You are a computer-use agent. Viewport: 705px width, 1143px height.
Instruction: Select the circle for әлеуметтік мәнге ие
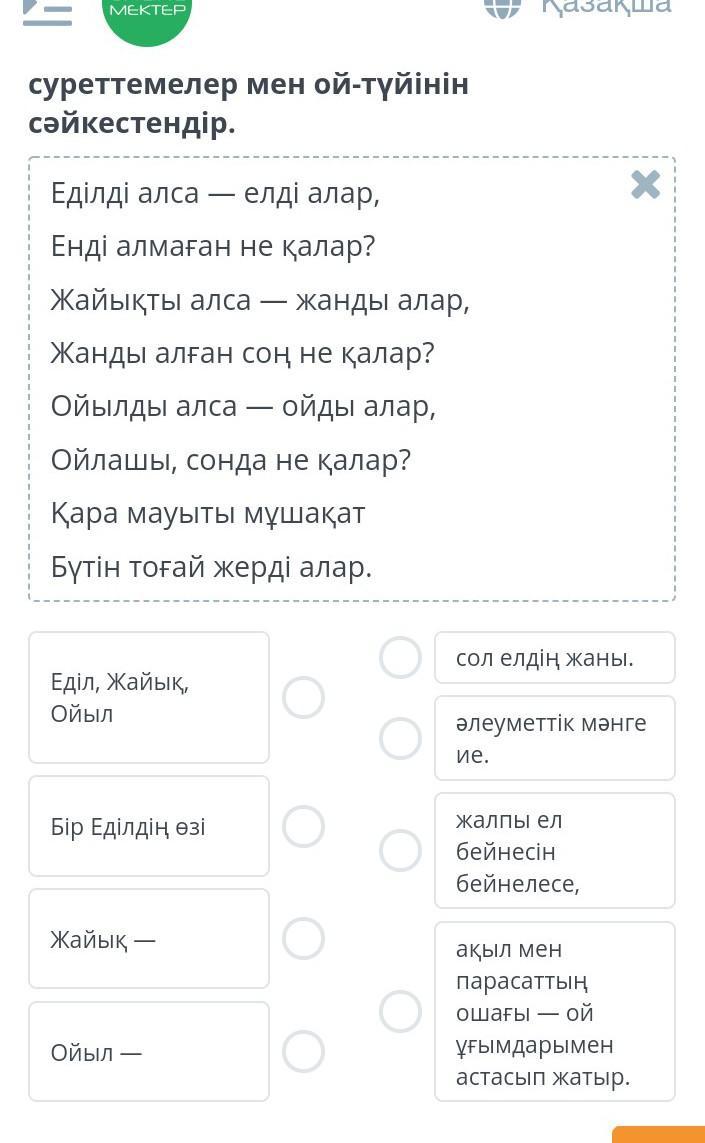pos(401,738)
